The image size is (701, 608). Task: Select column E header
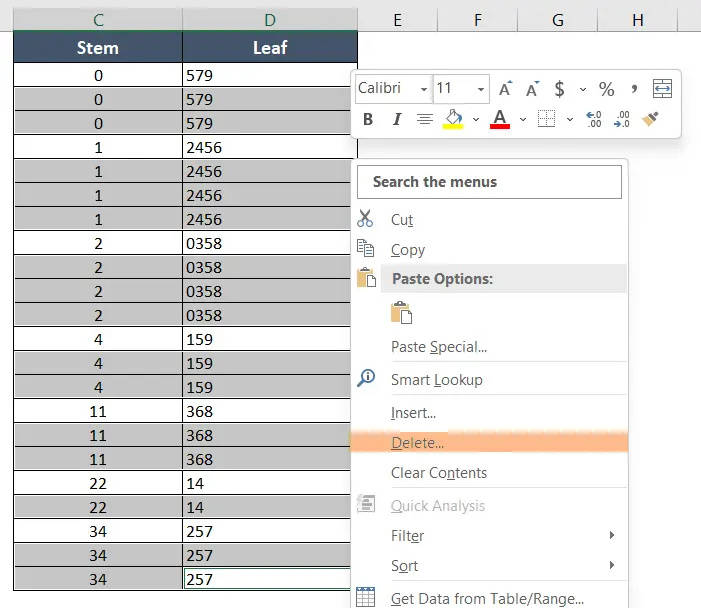397,20
